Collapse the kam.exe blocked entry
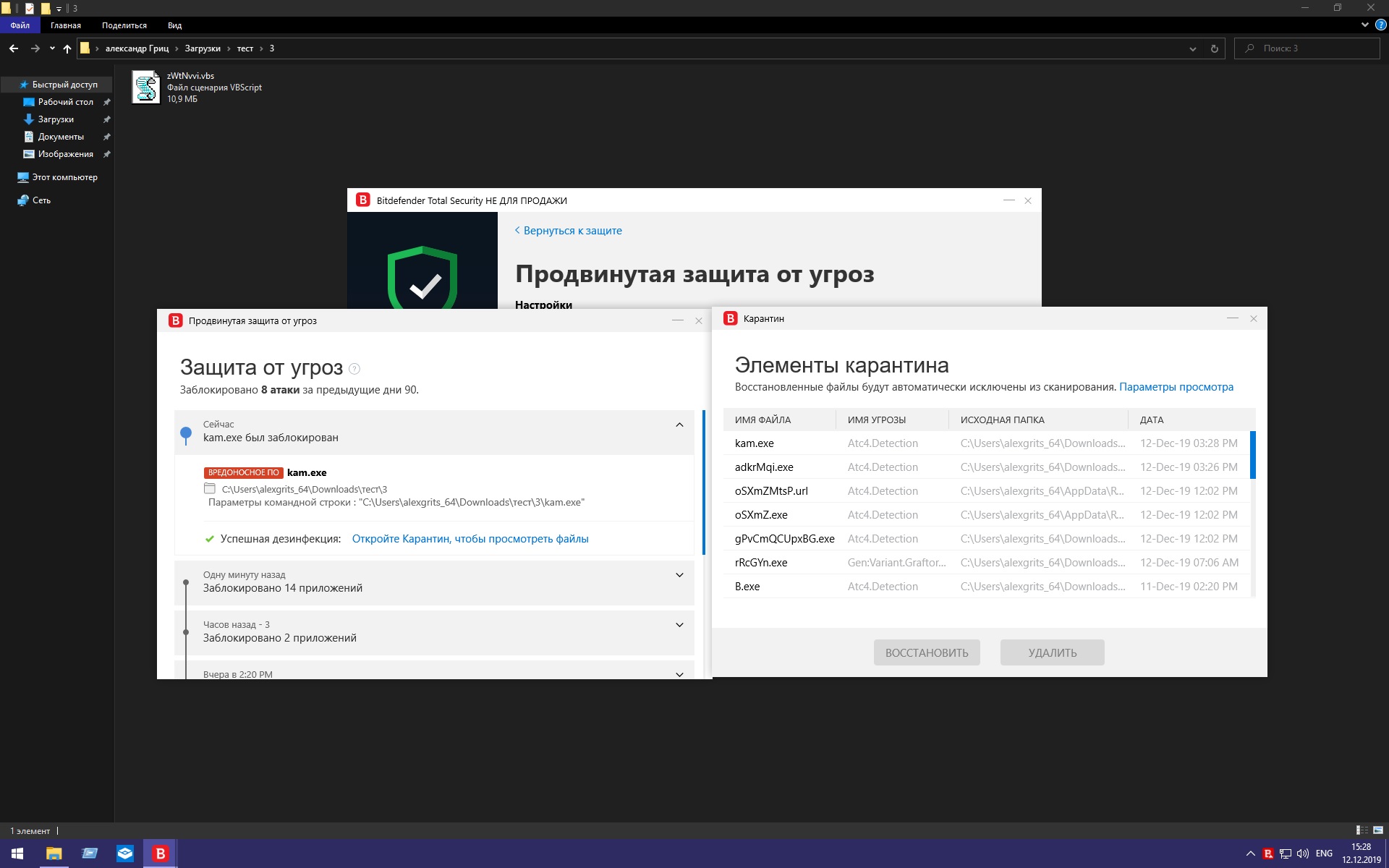The width and height of the screenshot is (1389, 868). [x=679, y=425]
